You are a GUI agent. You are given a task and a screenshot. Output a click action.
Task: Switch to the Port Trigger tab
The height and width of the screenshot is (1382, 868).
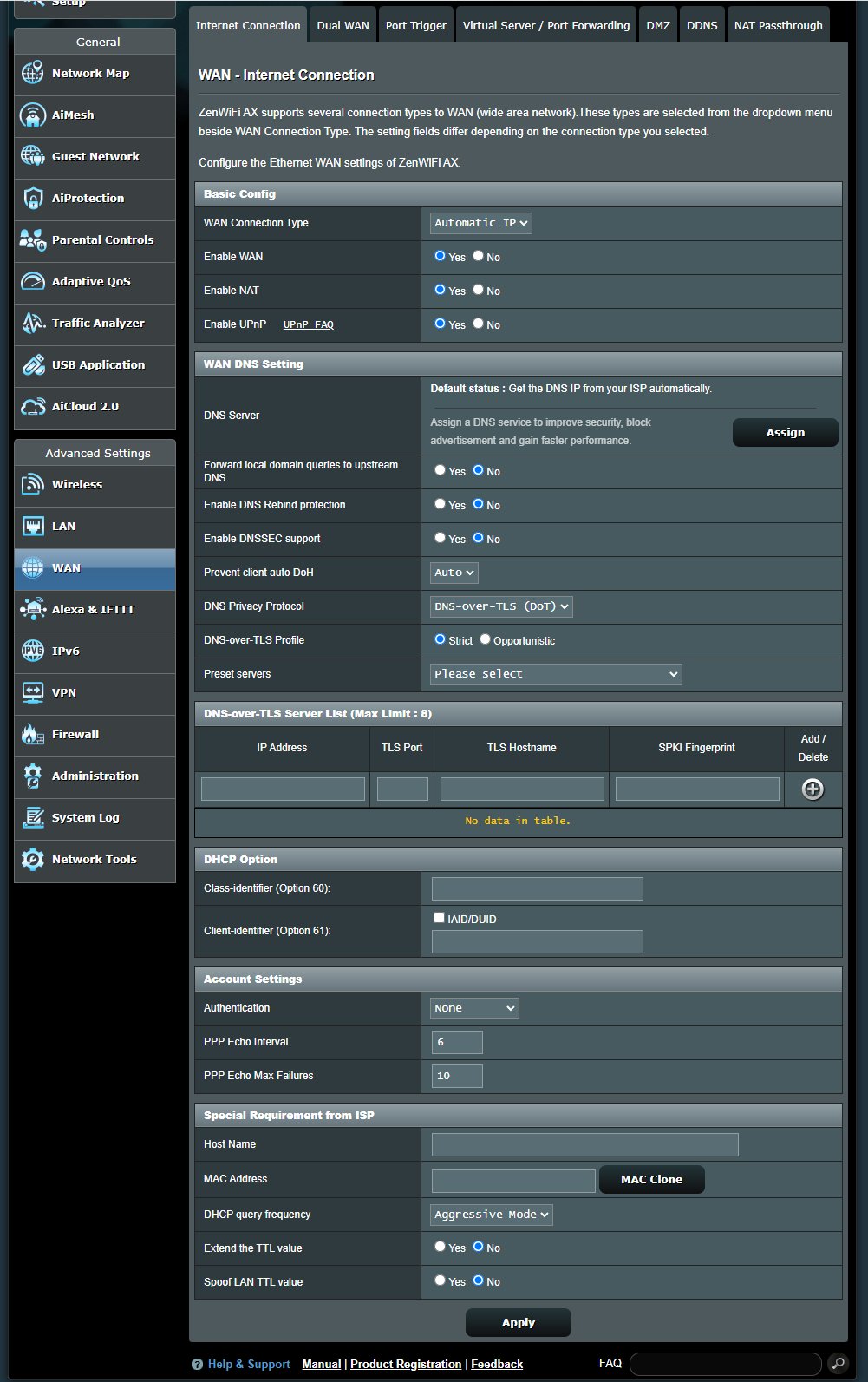click(x=416, y=25)
